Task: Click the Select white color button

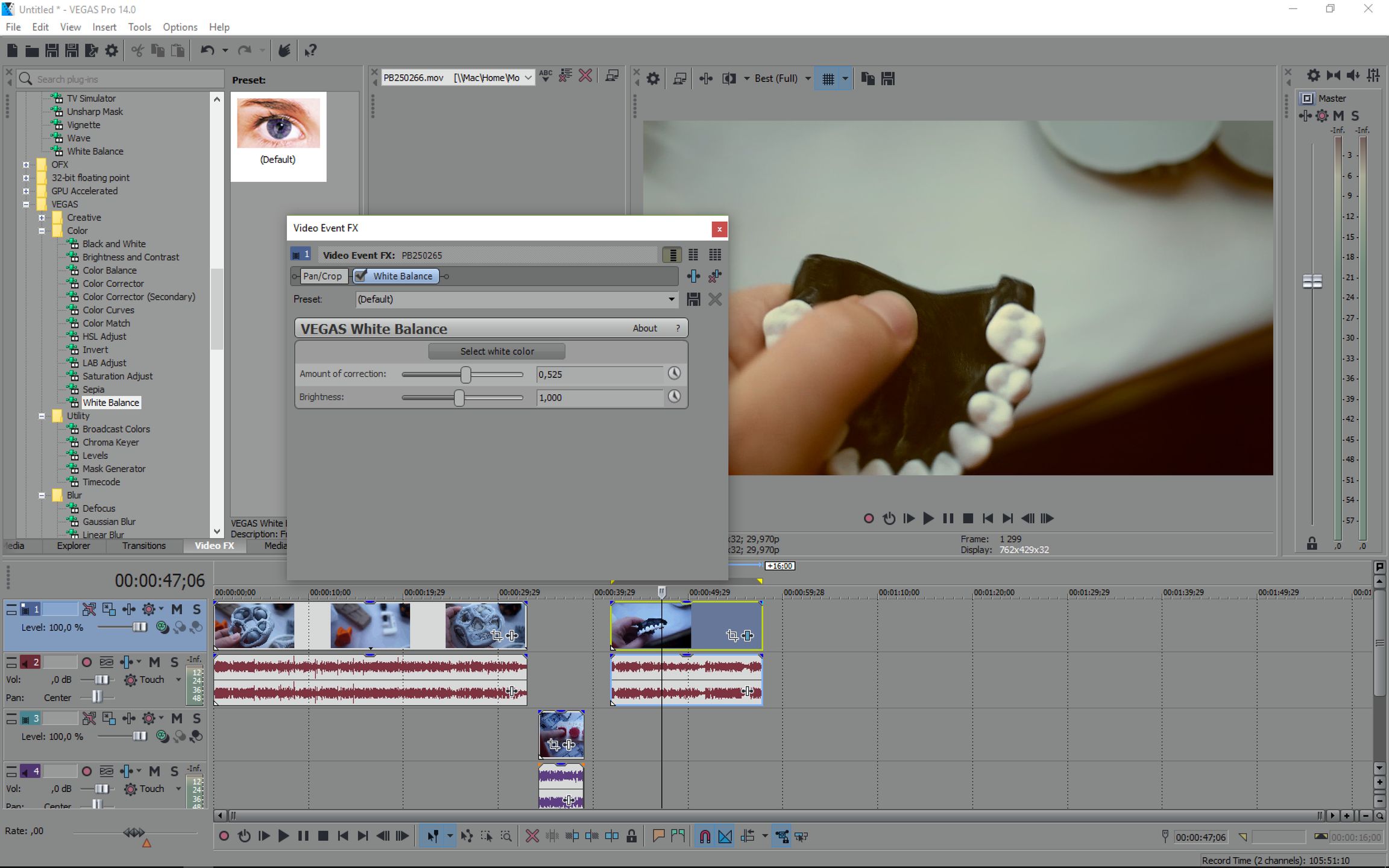Action: pyautogui.click(x=496, y=351)
